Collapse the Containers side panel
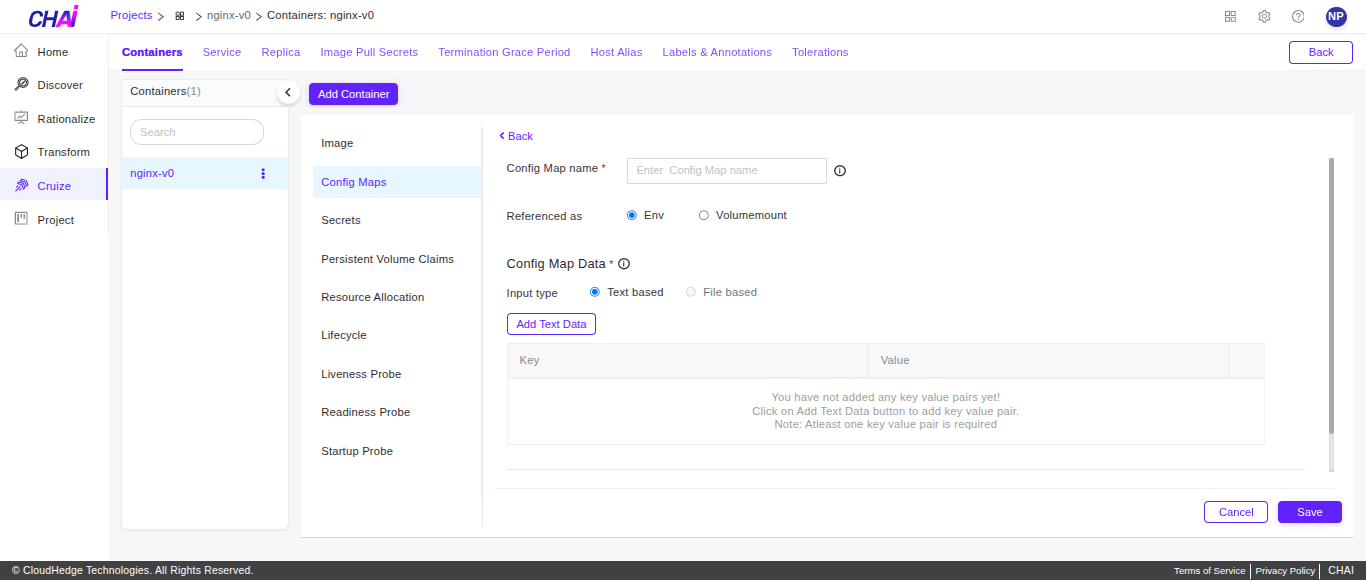This screenshot has height=580, width=1366. 288,90
